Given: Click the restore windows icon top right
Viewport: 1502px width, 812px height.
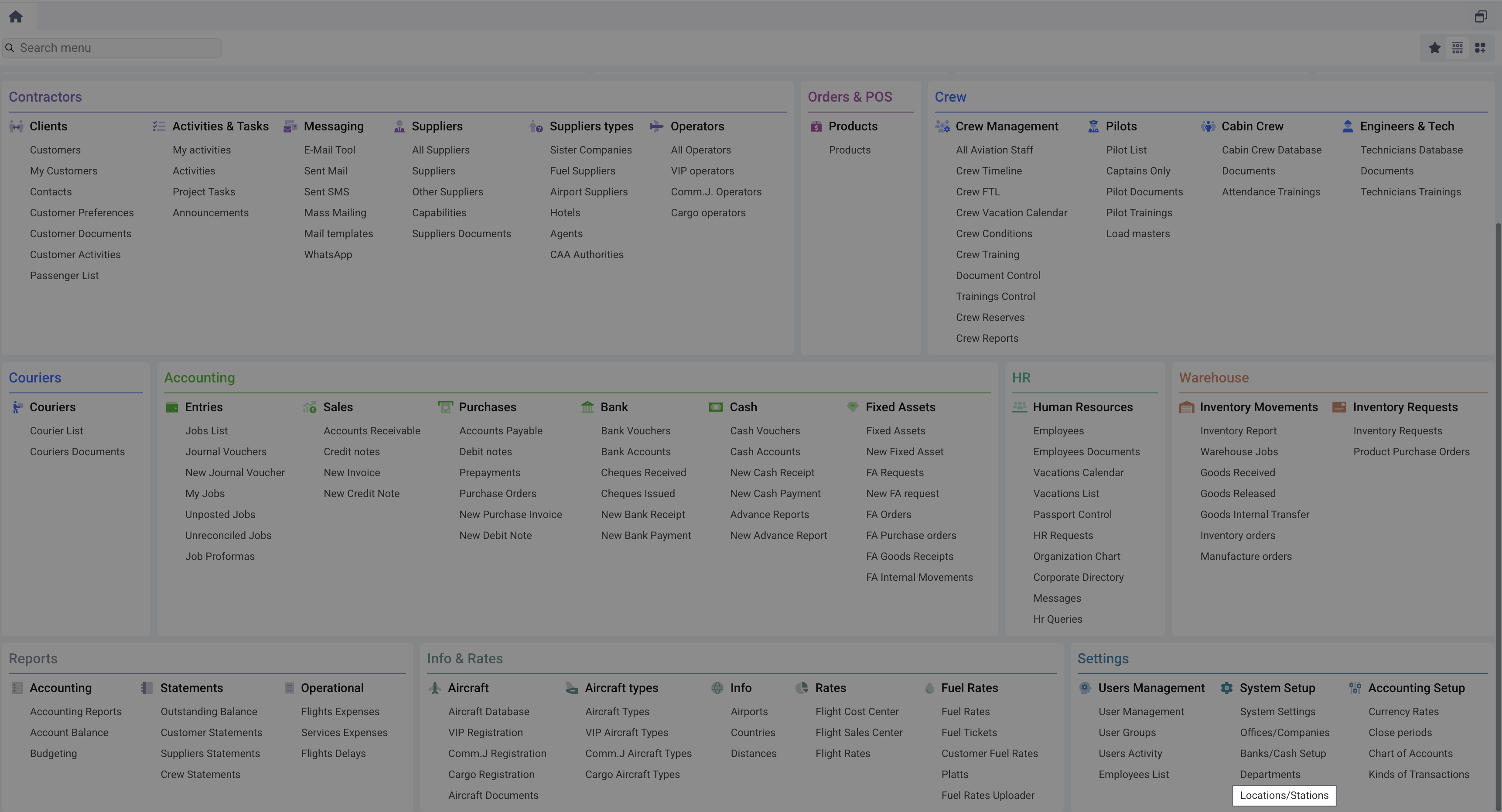Looking at the screenshot, I should (1481, 16).
